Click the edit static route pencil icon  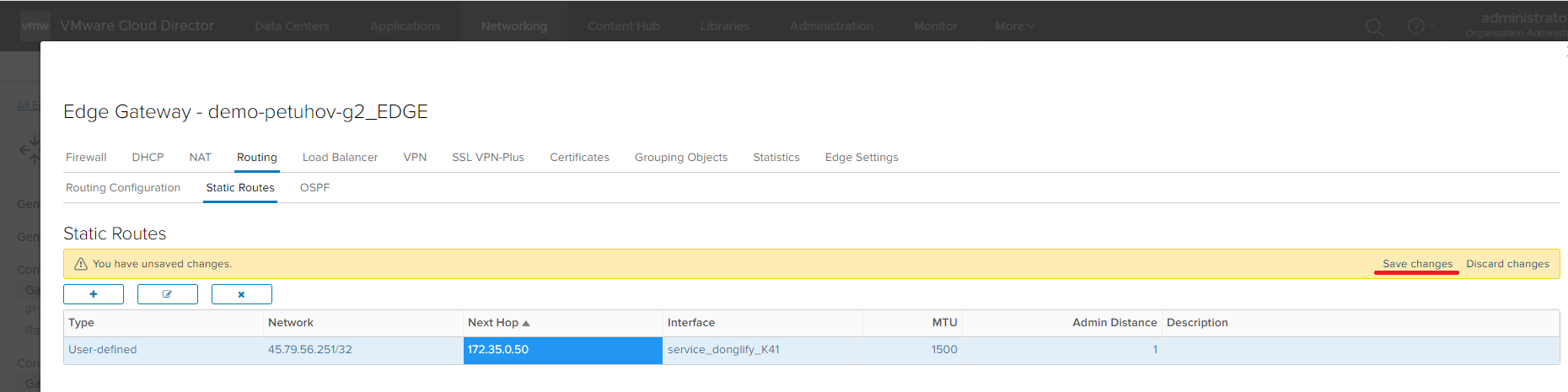click(x=167, y=294)
